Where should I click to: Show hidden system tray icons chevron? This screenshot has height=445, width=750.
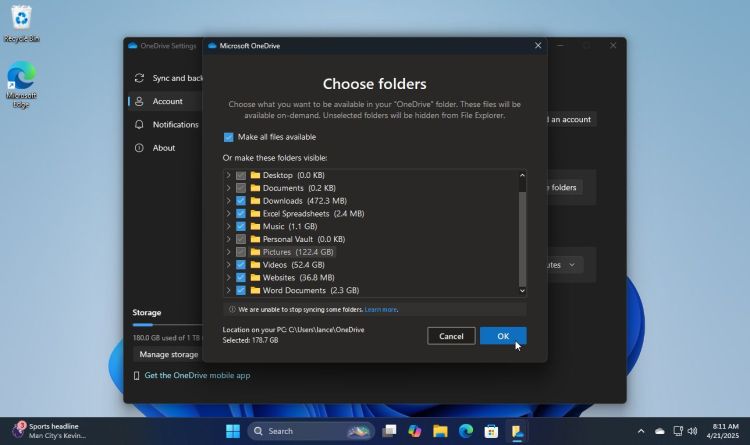[641, 431]
